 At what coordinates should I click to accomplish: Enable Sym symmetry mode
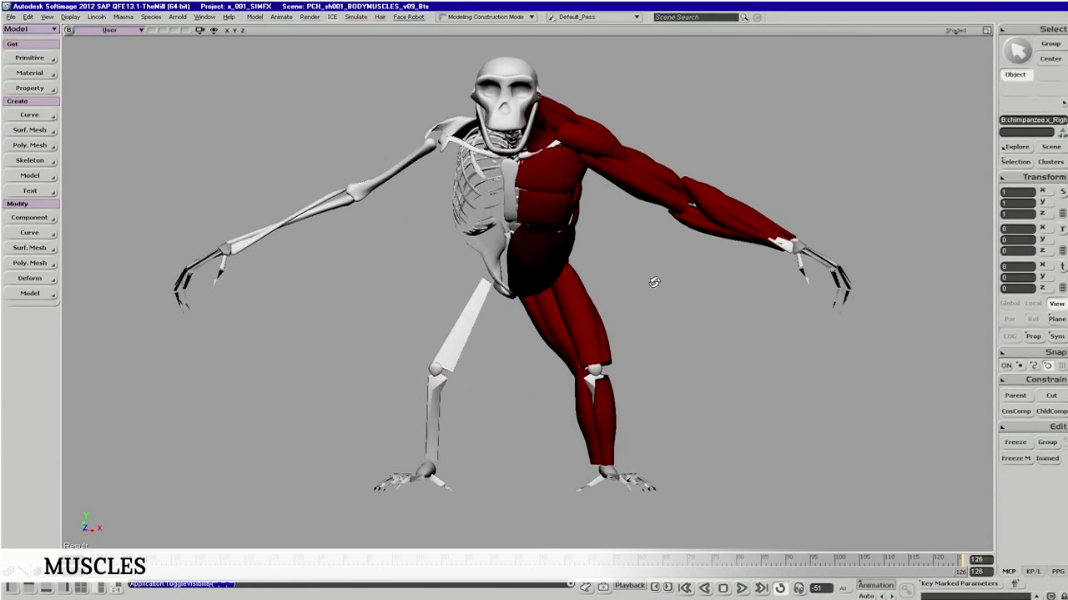(1056, 337)
